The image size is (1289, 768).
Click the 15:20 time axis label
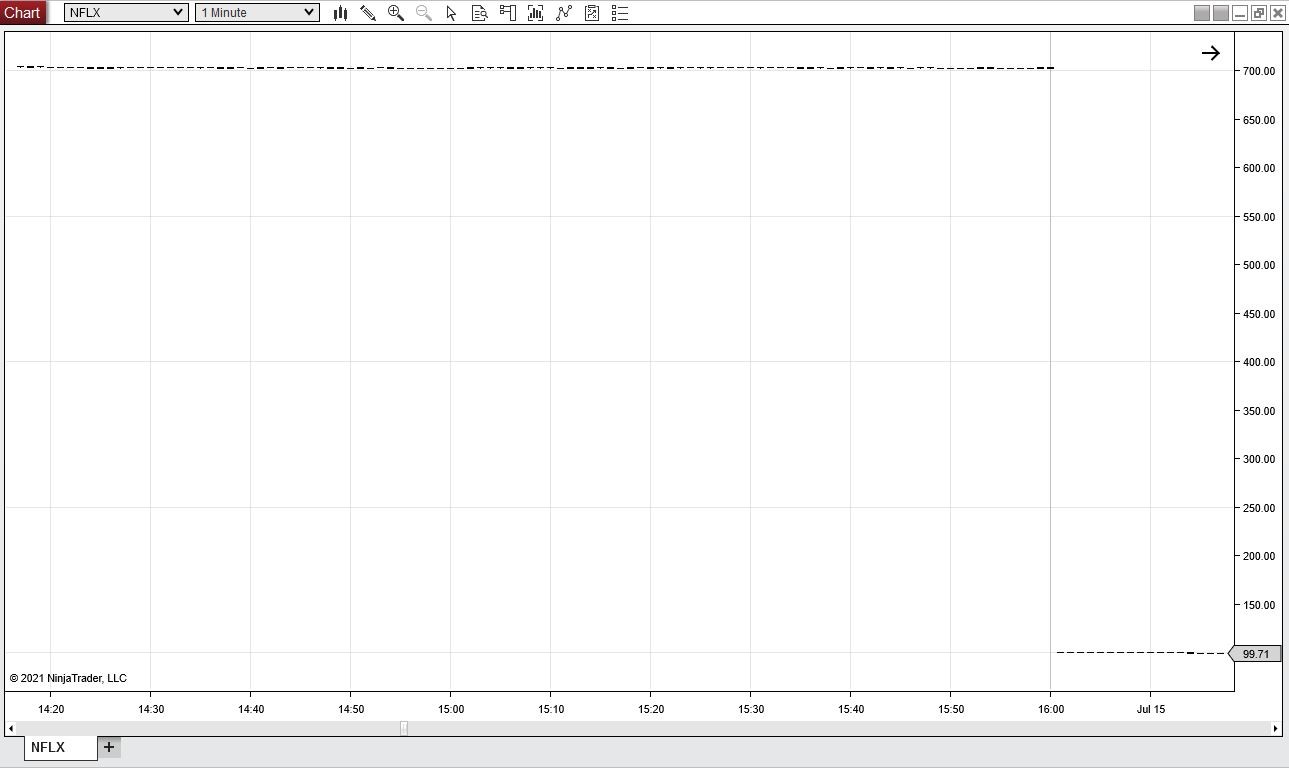point(651,709)
